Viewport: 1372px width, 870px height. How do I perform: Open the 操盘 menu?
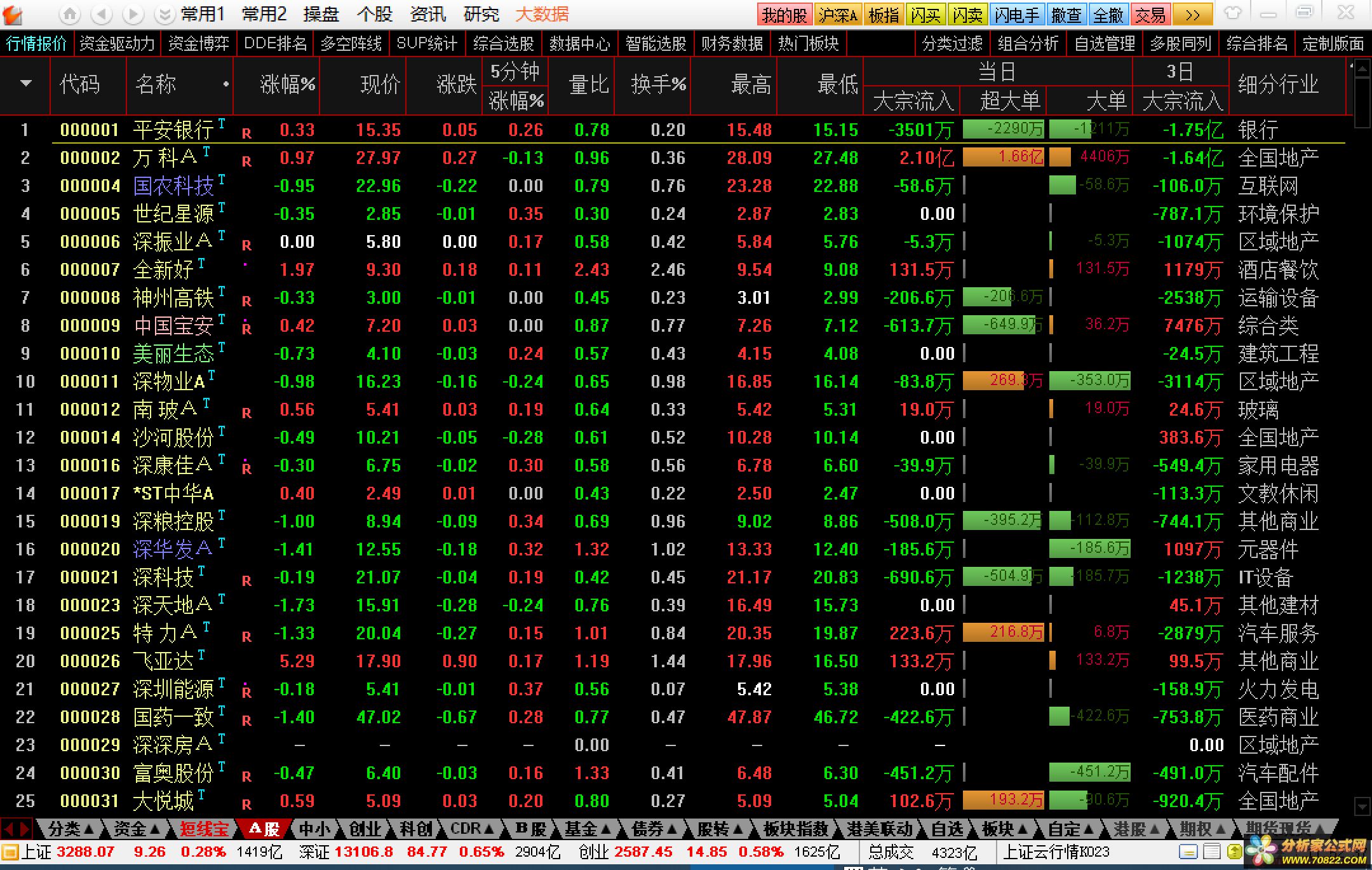pos(321,14)
